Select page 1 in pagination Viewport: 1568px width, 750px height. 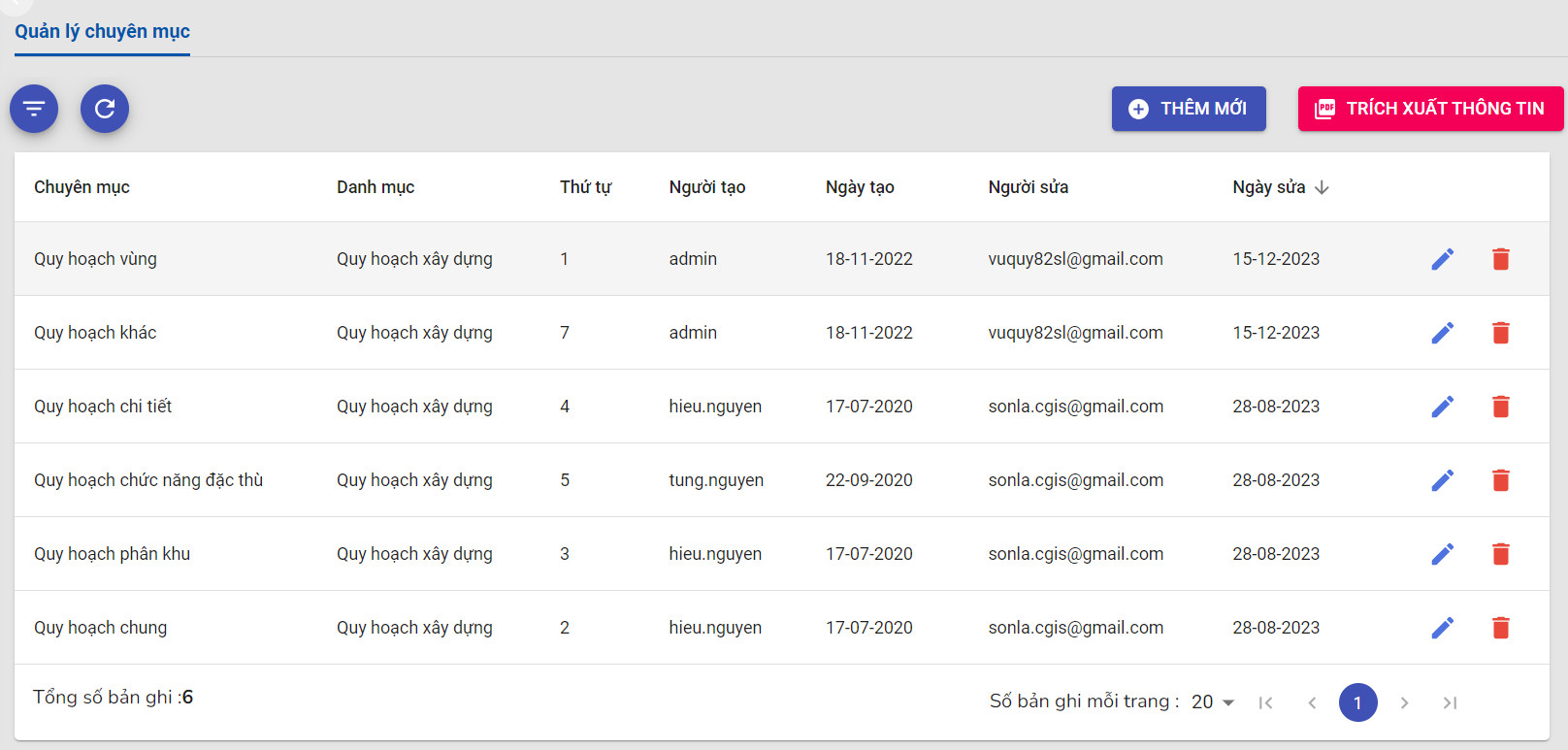pyautogui.click(x=1357, y=702)
